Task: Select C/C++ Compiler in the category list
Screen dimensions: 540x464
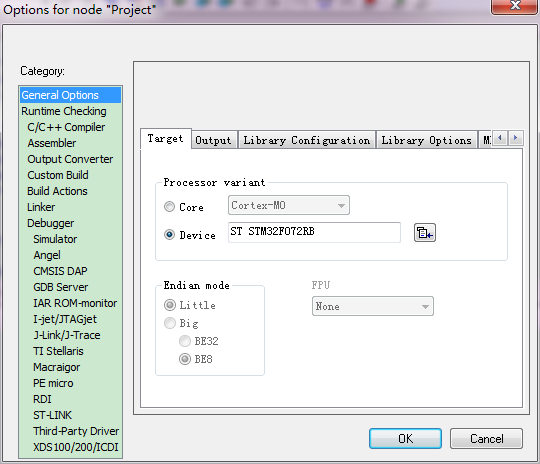Action: [66, 127]
